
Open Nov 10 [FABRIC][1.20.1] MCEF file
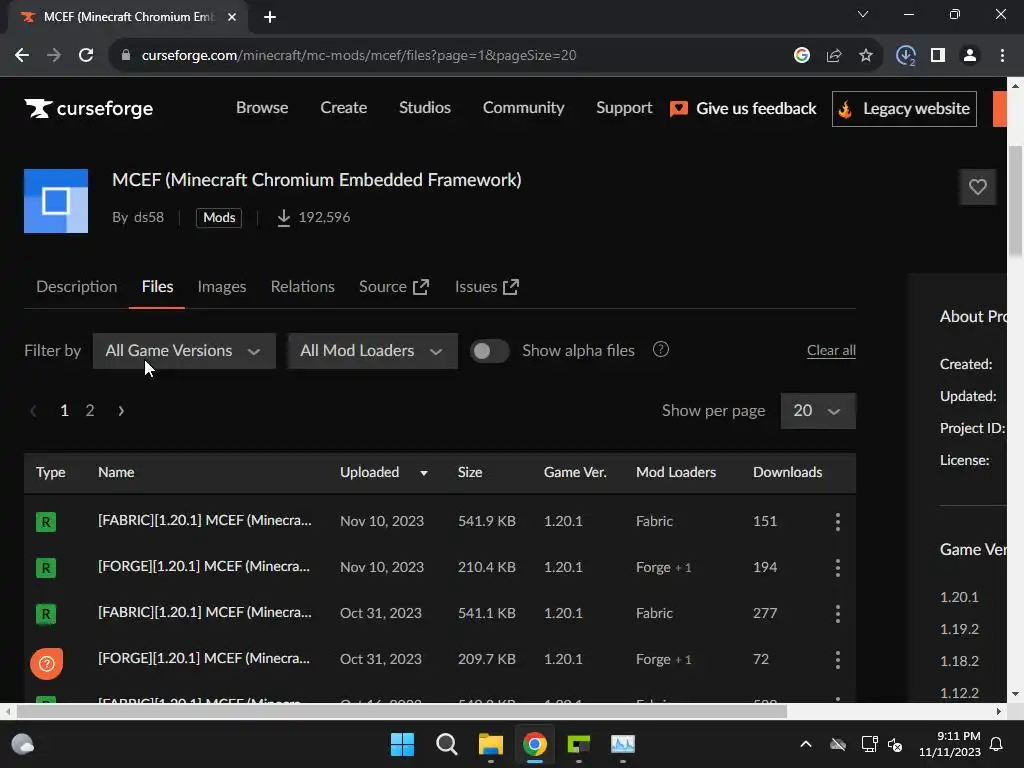point(204,520)
